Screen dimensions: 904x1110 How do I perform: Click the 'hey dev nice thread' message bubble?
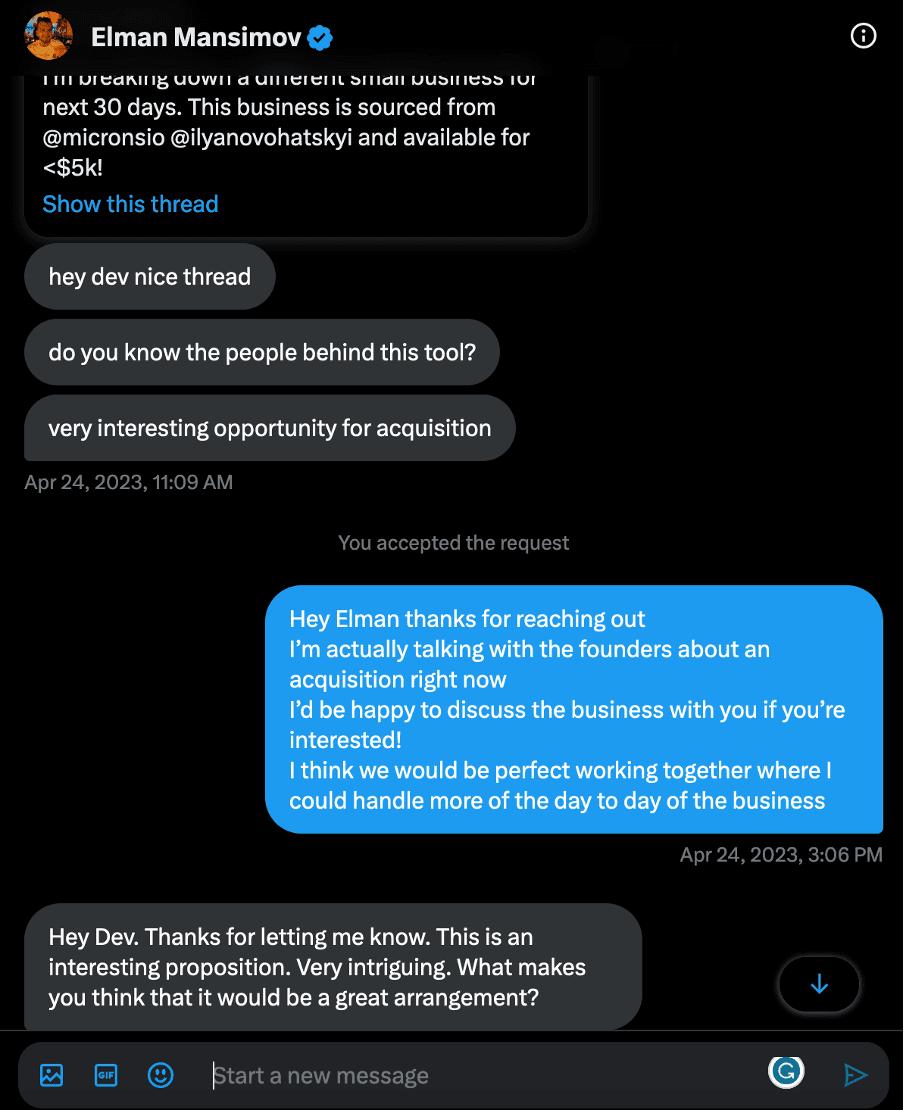pos(149,276)
